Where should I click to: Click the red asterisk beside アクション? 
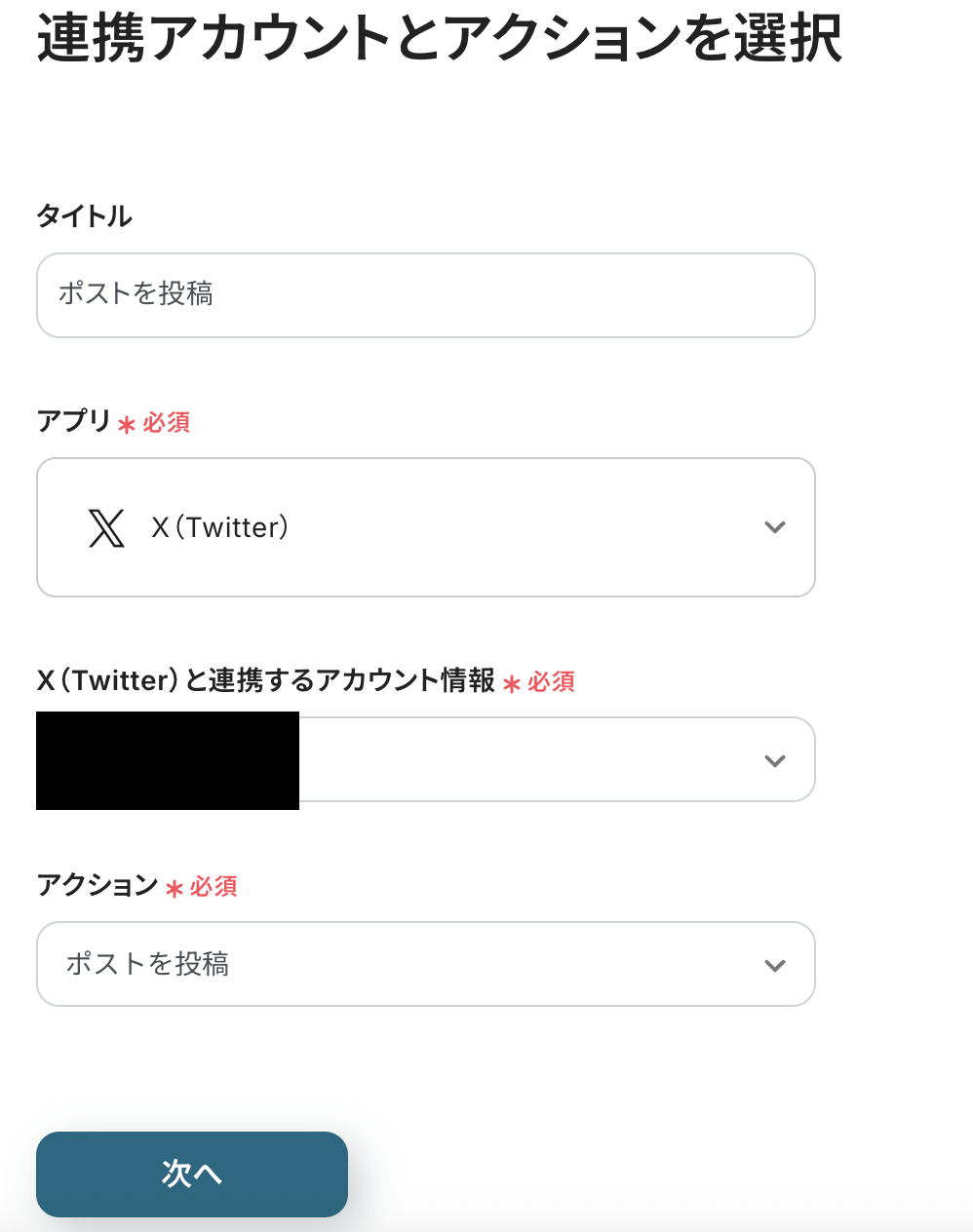tap(175, 888)
